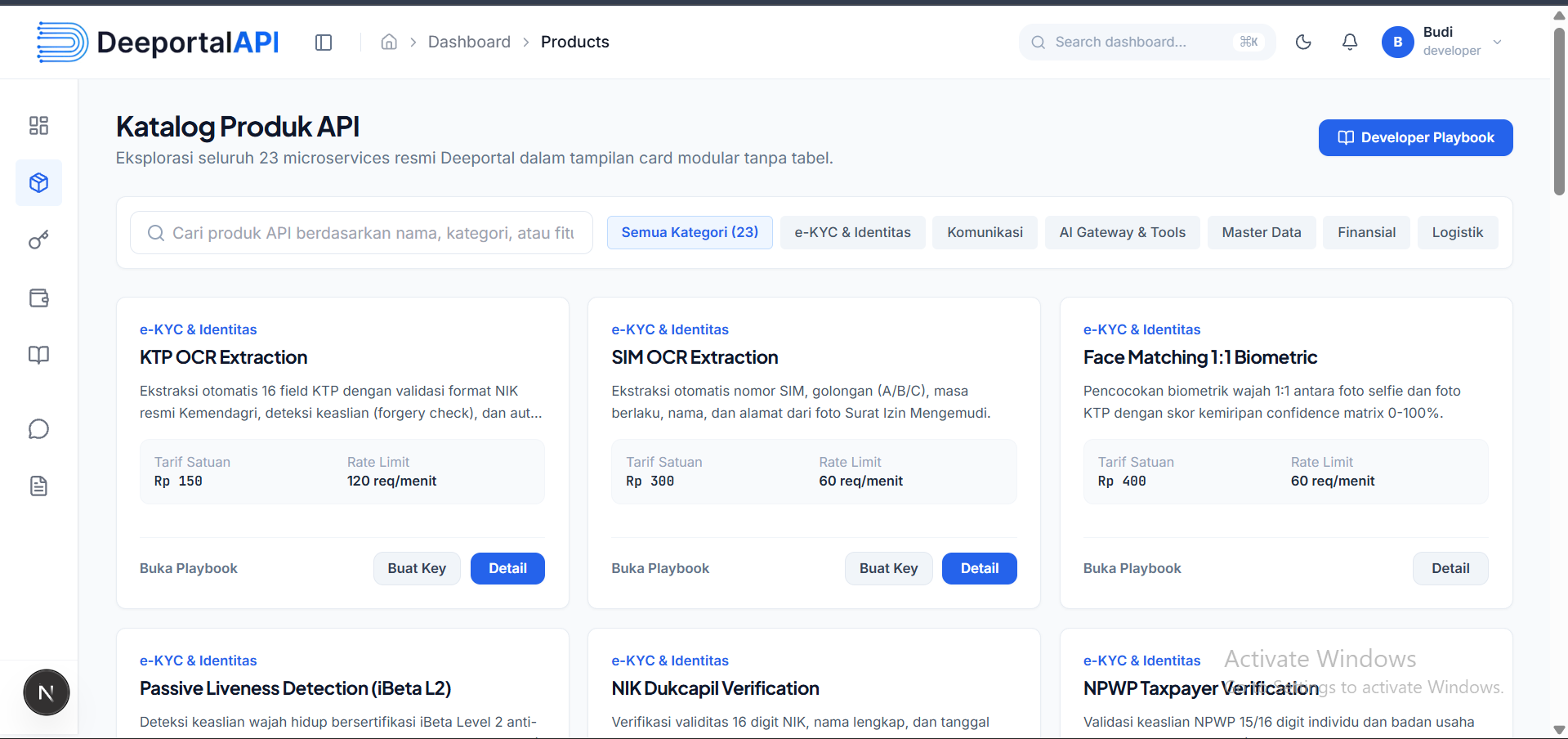Filter by Logistik category

click(1457, 232)
